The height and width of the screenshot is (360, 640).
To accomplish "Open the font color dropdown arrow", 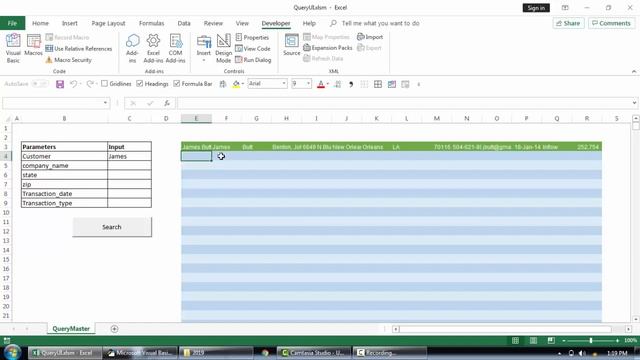I will 328,84.
